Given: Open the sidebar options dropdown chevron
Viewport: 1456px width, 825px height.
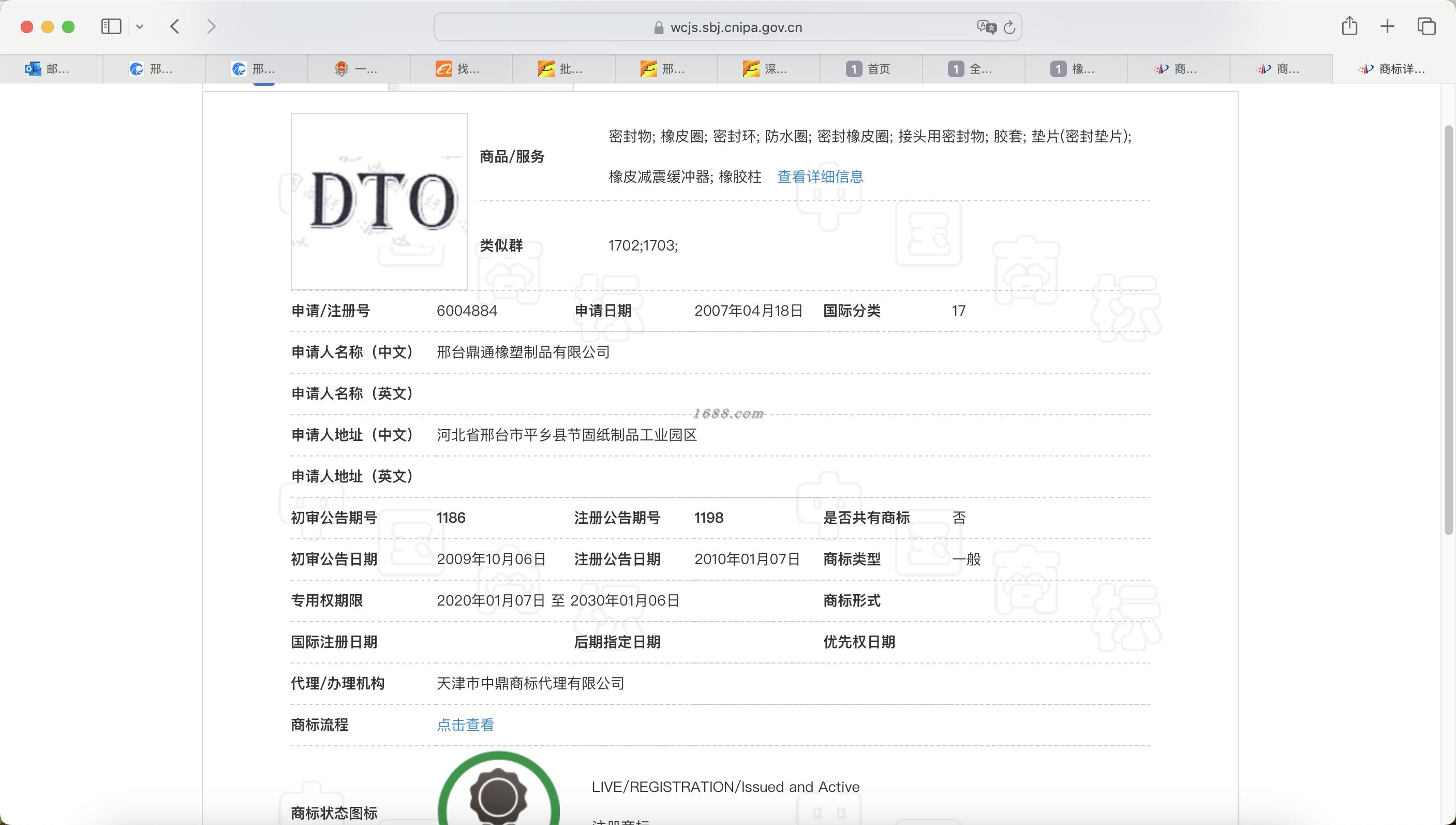Looking at the screenshot, I should pos(140,26).
